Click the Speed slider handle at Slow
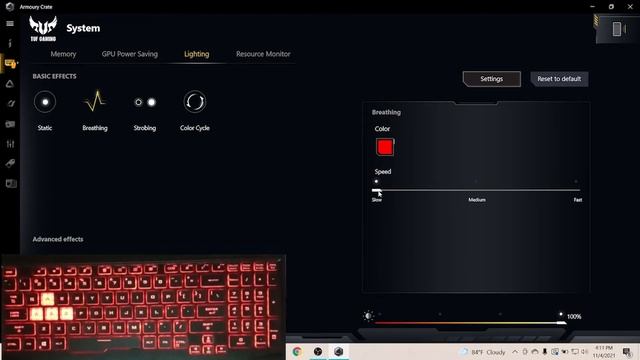Screen dimensions: 640x360 (x=376, y=190)
